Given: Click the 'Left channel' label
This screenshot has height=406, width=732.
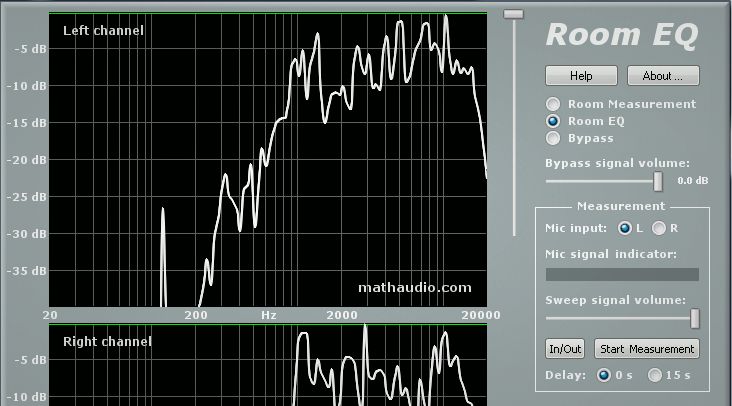Looking at the screenshot, I should tap(103, 31).
